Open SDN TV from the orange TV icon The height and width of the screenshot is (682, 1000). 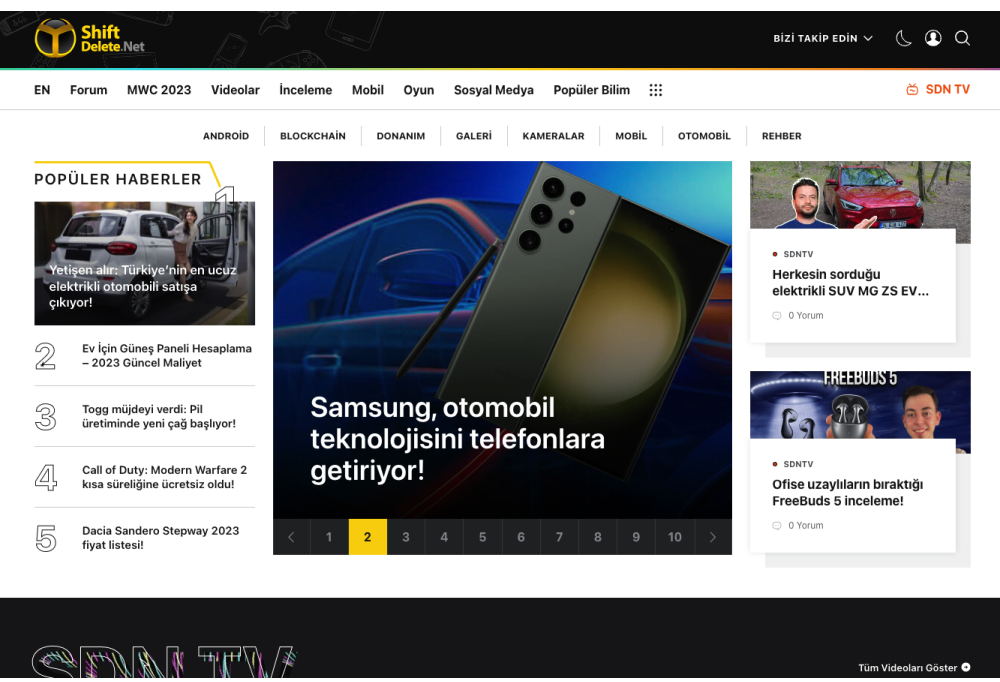coord(912,90)
